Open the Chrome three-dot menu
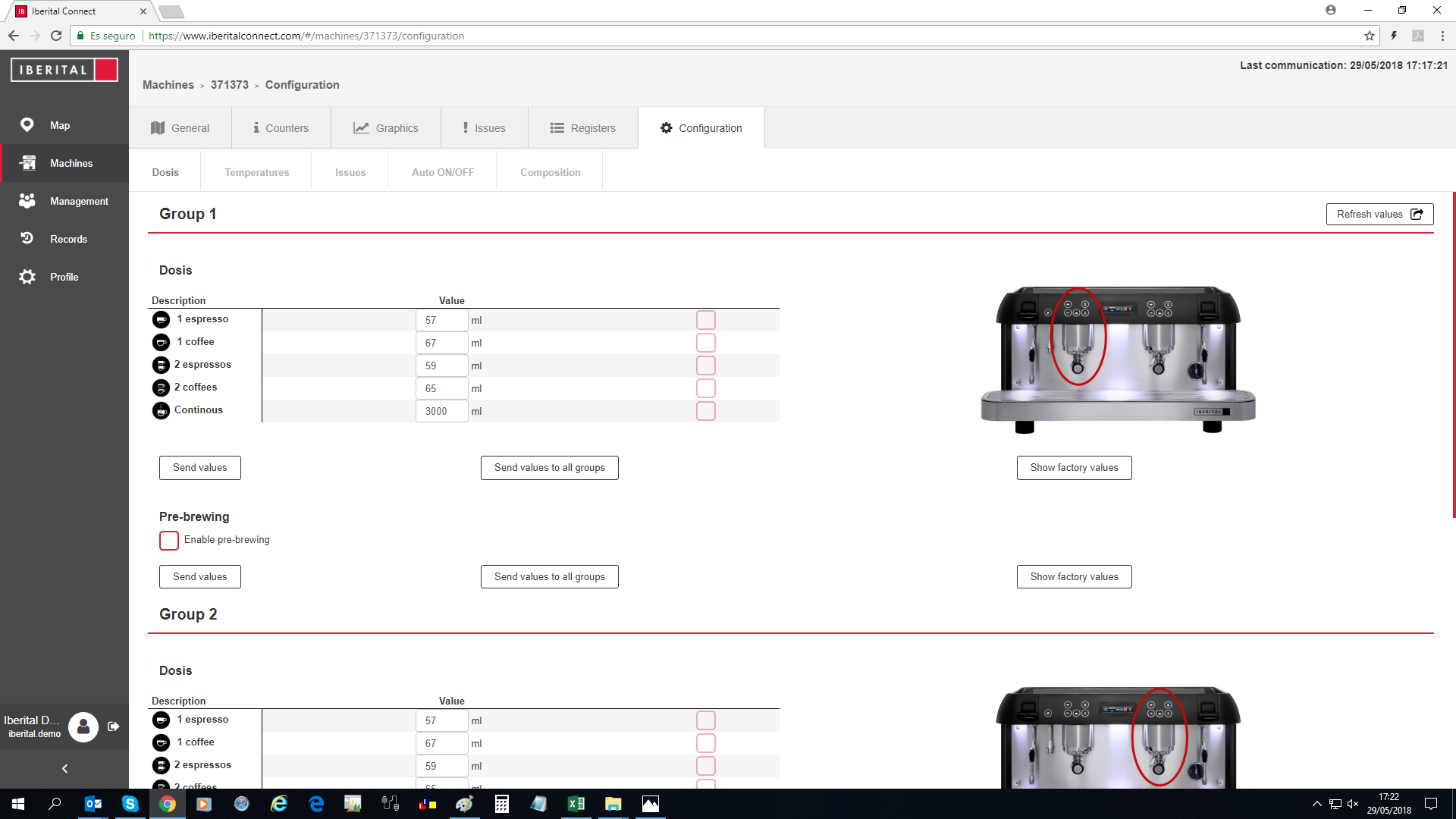This screenshot has height=819, width=1456. click(x=1442, y=36)
